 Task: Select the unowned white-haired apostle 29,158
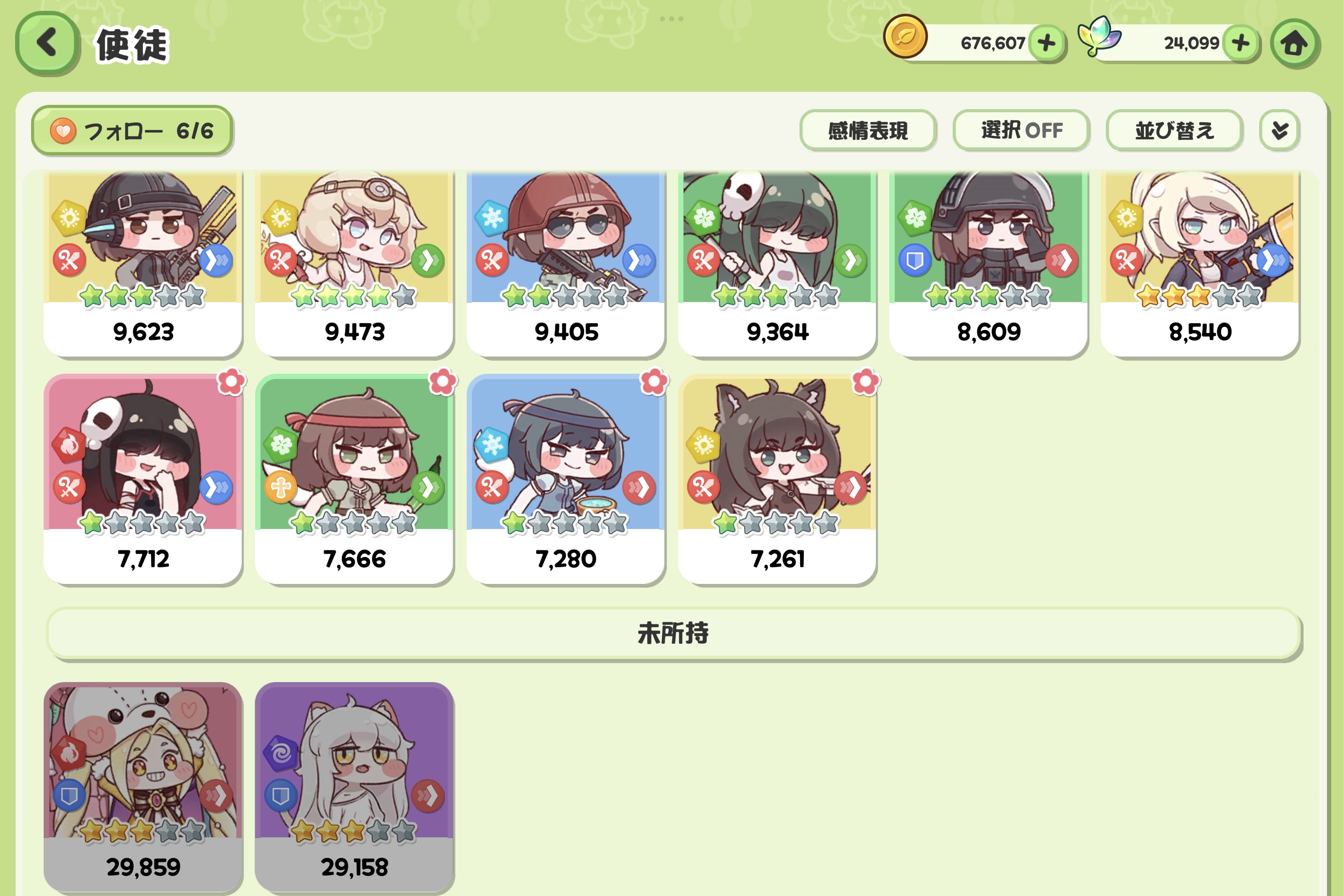click(355, 787)
